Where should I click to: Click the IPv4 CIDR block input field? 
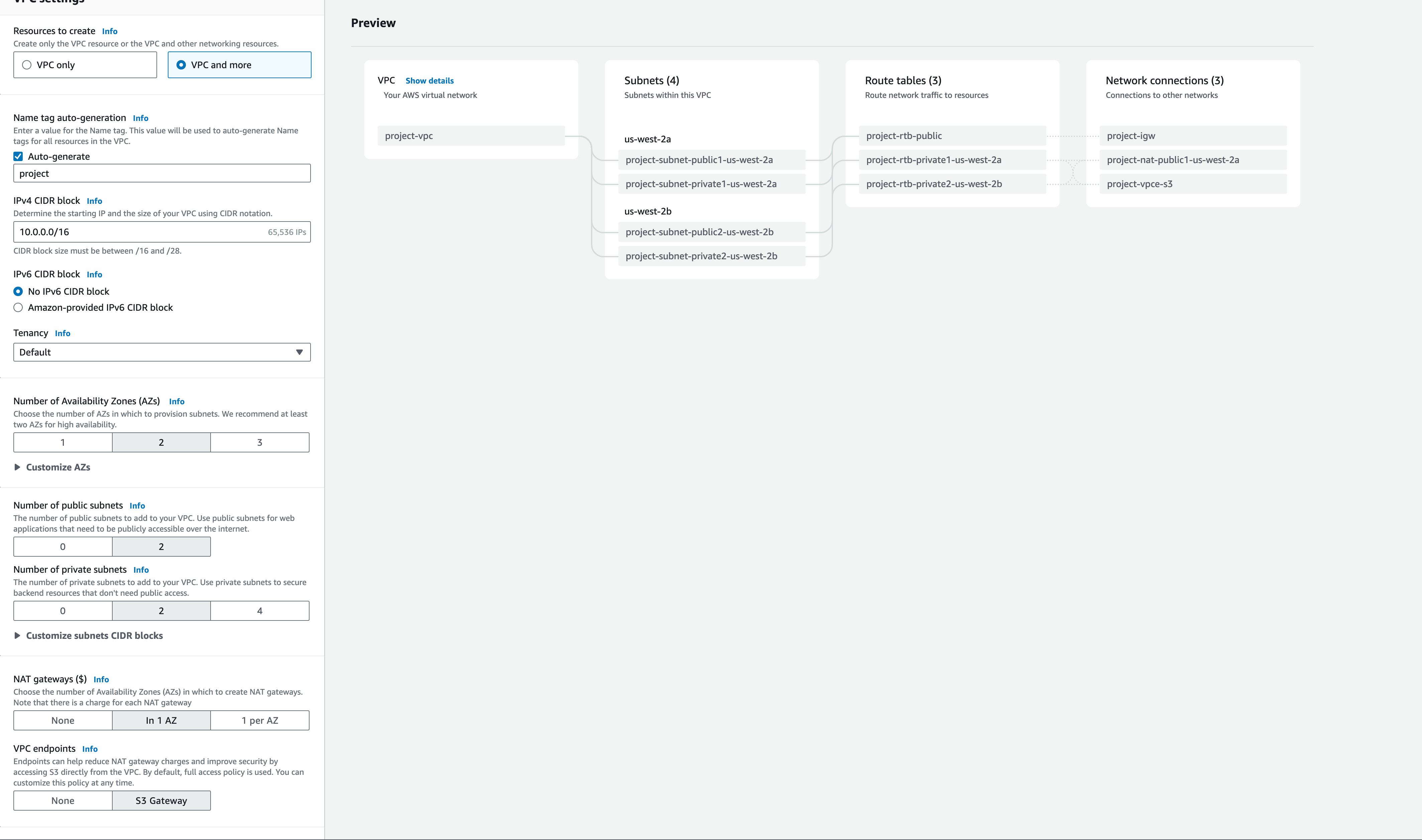tap(142, 232)
